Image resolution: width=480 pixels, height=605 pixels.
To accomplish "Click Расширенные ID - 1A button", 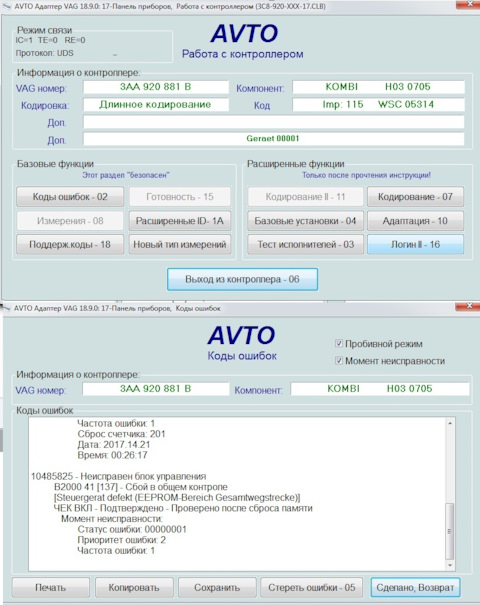I will pos(180,221).
